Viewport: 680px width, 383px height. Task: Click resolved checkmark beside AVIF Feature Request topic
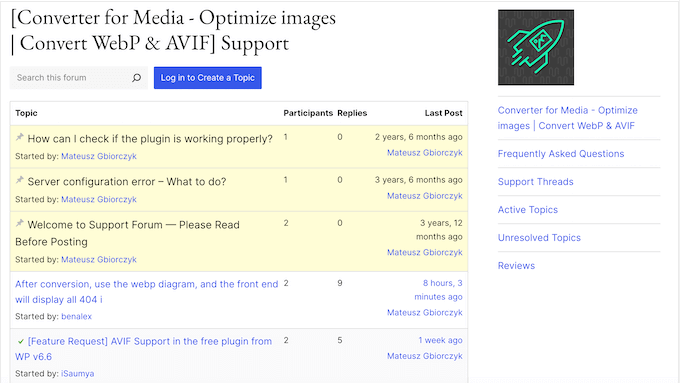(20, 342)
